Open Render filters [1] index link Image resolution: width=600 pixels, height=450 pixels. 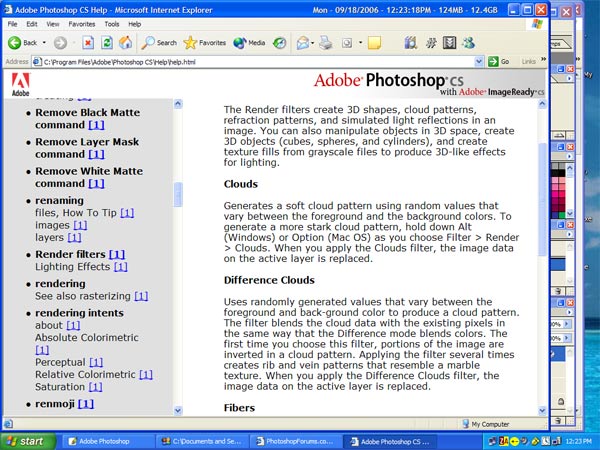(117, 254)
